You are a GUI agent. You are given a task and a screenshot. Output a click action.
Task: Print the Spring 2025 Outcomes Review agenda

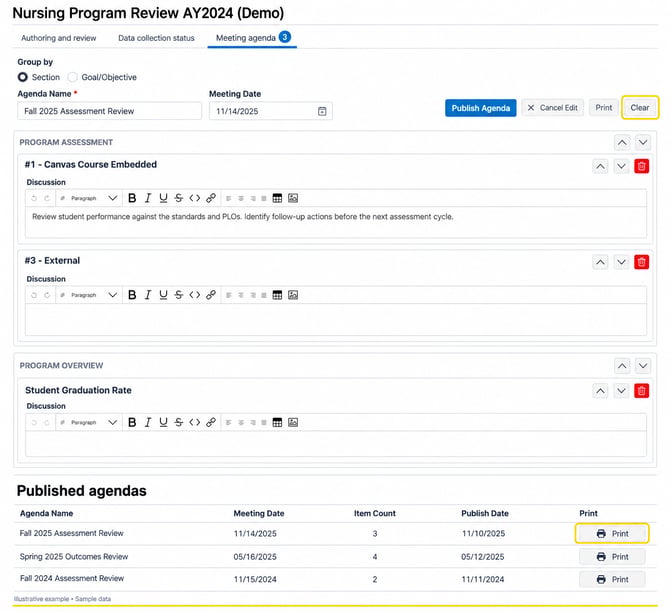(612, 556)
